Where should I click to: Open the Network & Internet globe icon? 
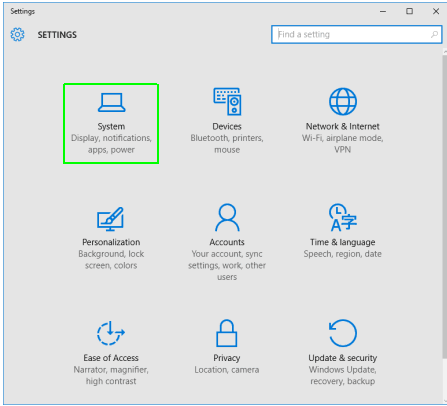(343, 101)
